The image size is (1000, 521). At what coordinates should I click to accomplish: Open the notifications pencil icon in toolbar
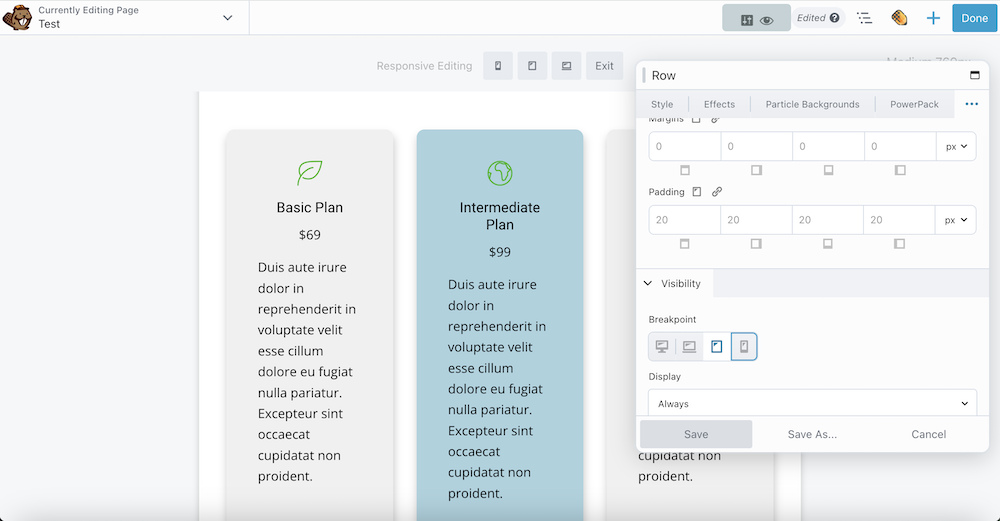pos(899,18)
